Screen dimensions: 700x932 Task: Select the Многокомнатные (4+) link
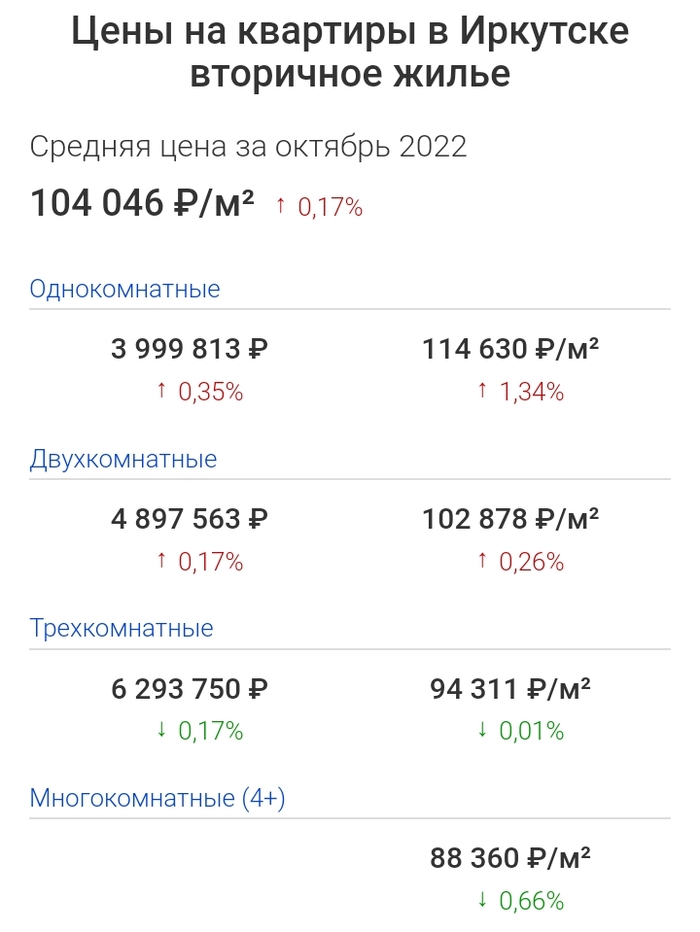(159, 799)
